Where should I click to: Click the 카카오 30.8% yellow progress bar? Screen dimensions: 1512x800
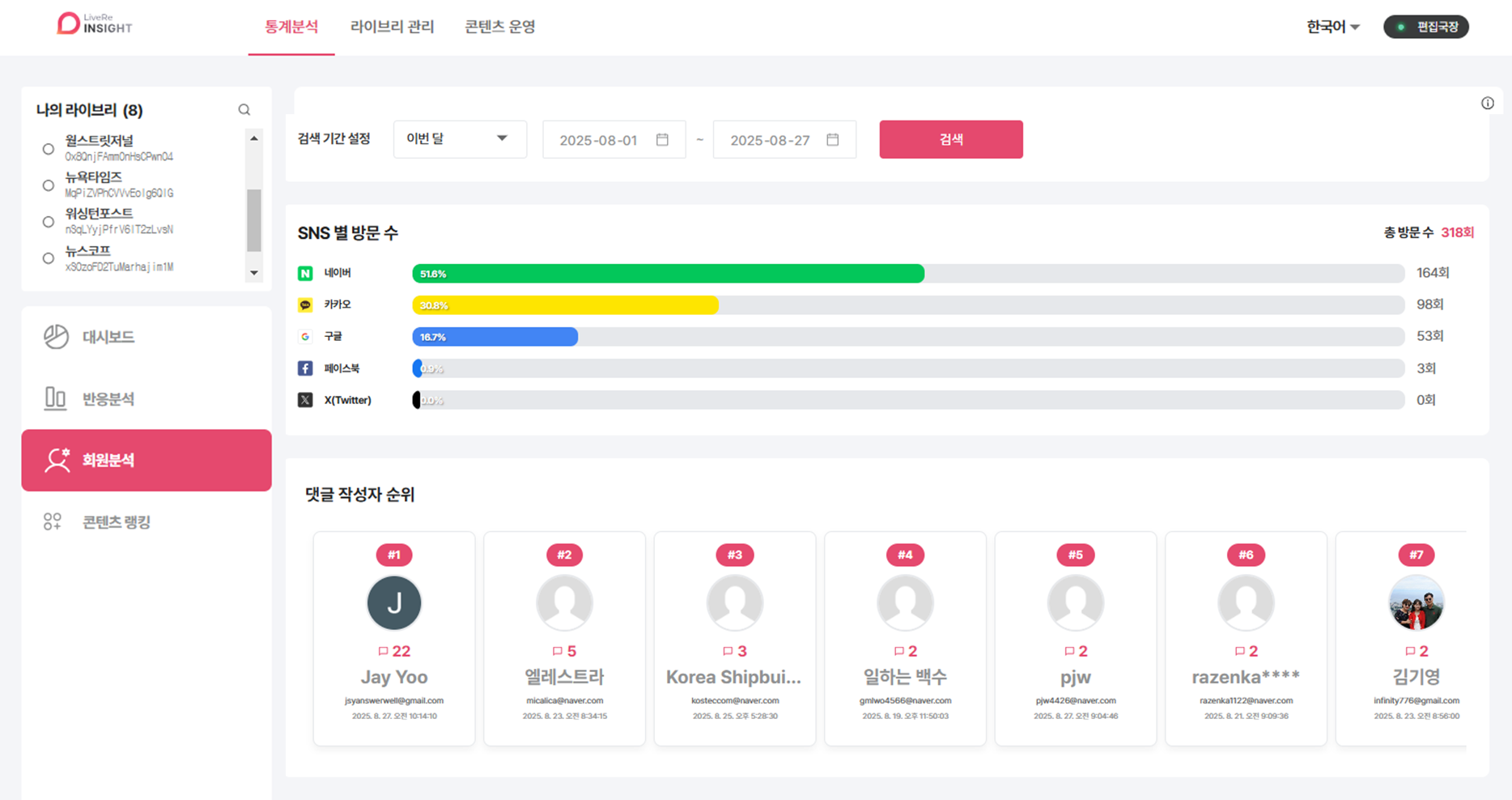tap(566, 305)
